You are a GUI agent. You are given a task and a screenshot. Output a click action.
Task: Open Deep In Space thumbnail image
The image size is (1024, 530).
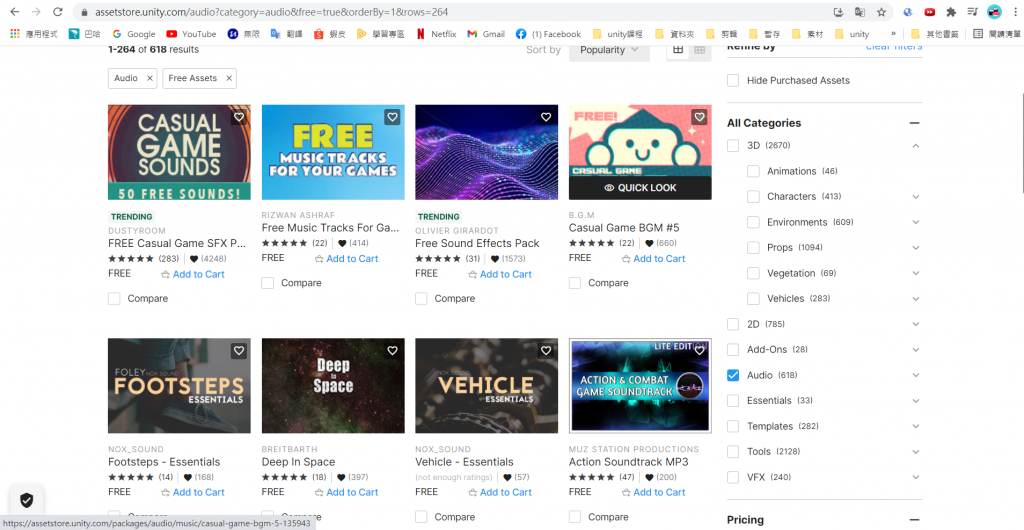[333, 386]
